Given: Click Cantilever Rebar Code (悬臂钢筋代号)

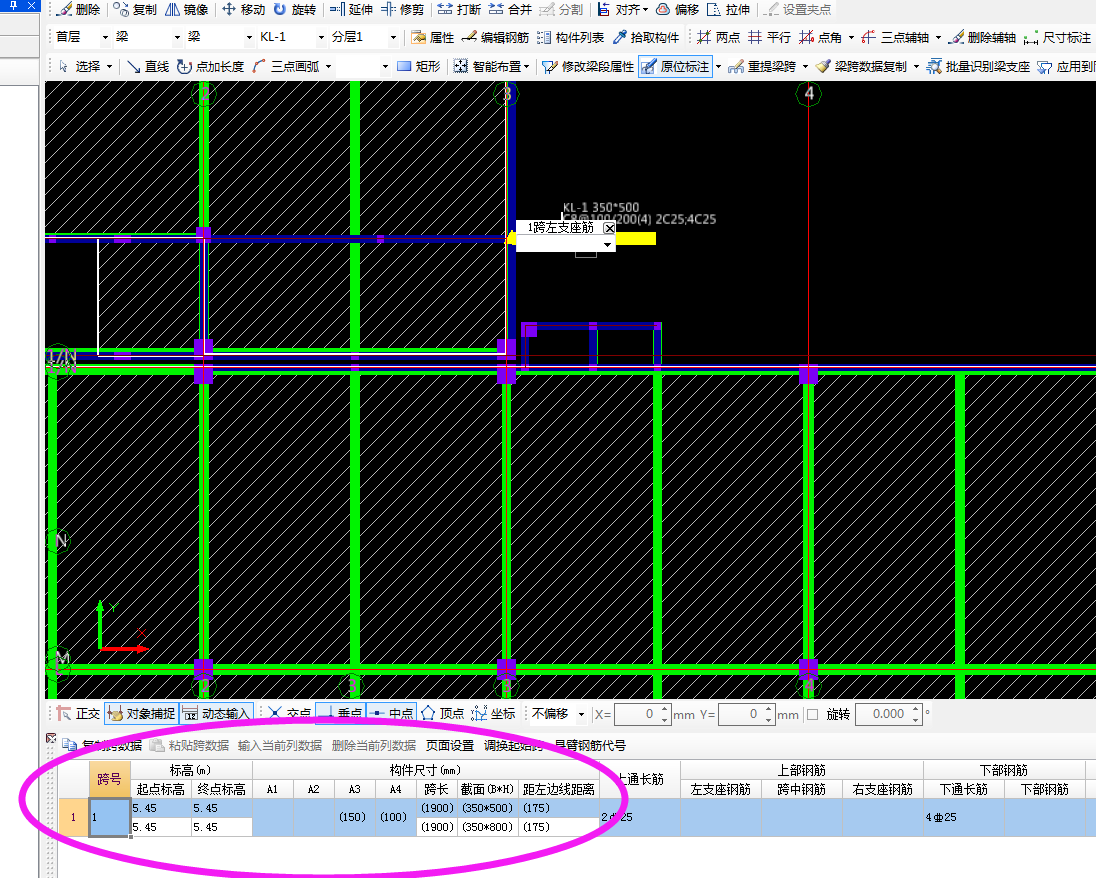Looking at the screenshot, I should pos(589,745).
